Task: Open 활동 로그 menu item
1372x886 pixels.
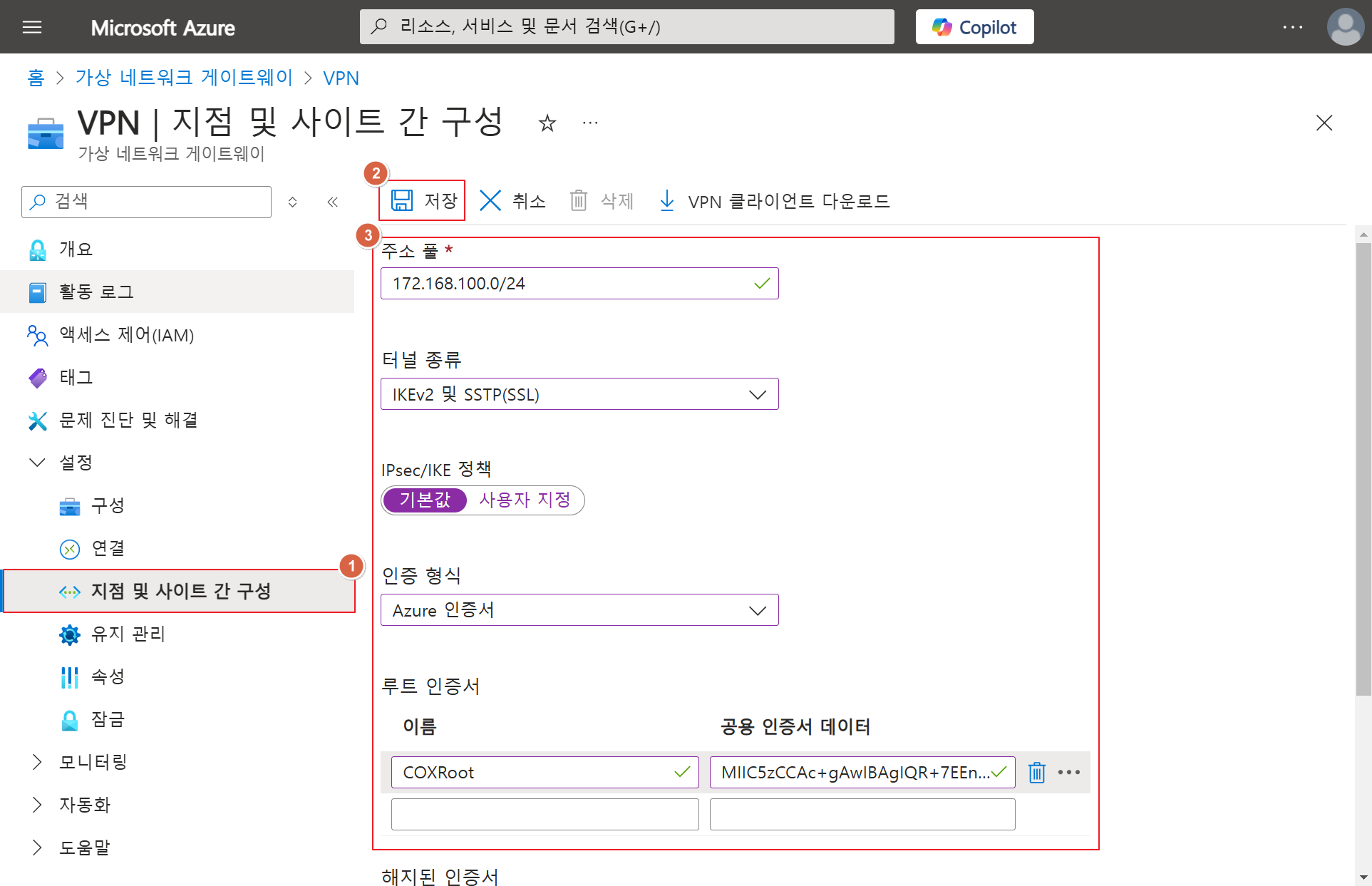Action: (96, 292)
